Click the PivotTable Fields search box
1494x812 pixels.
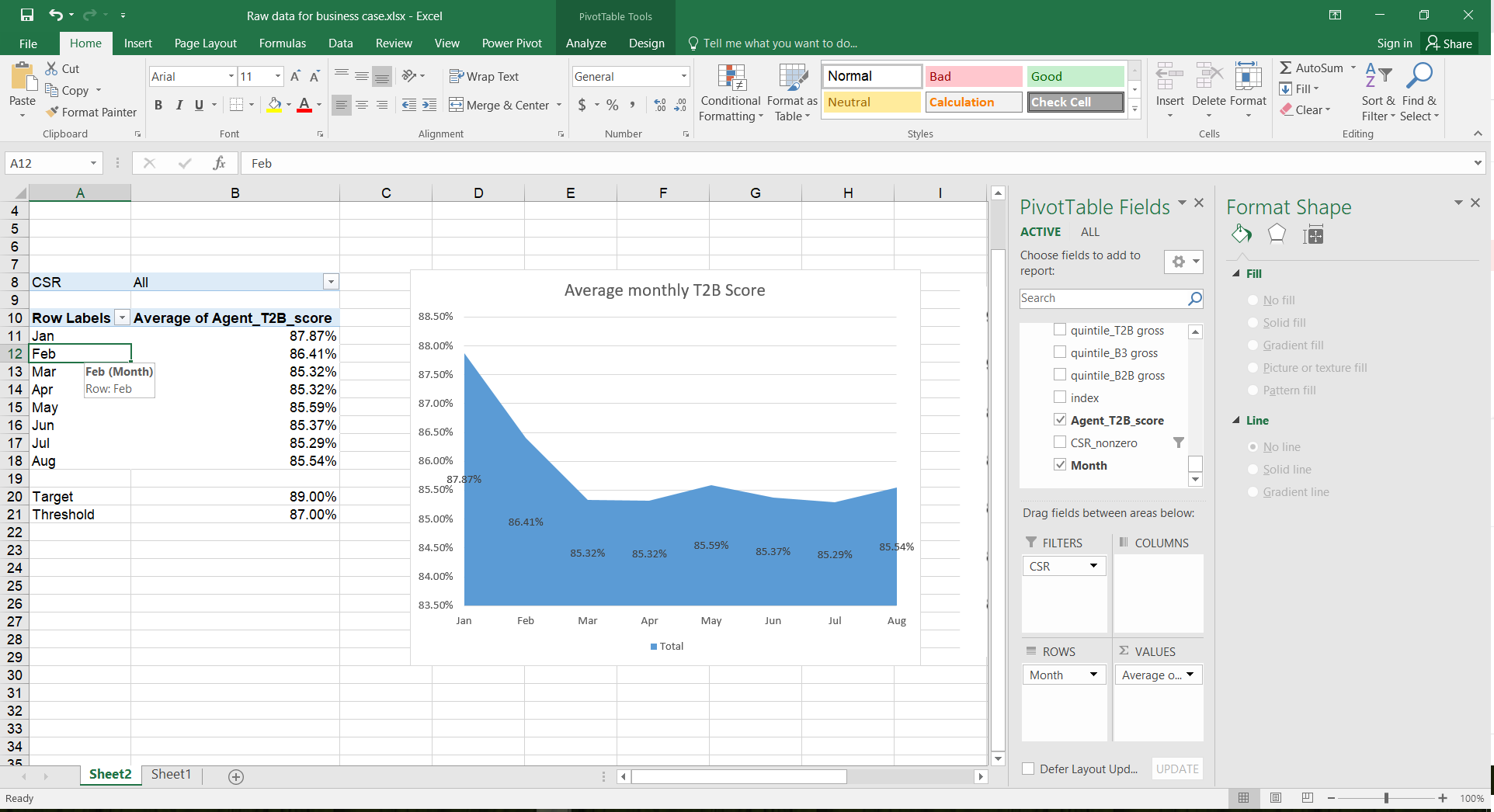1103,298
